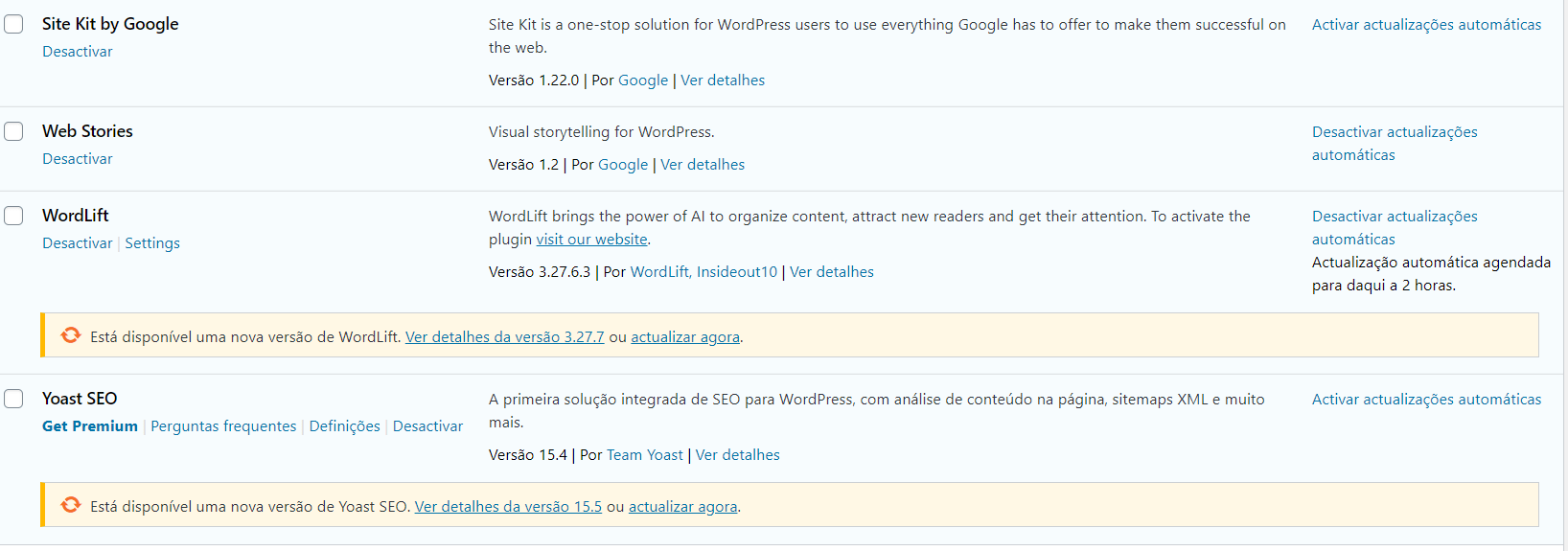Deactivate the Web Stories plugin

tap(78, 159)
